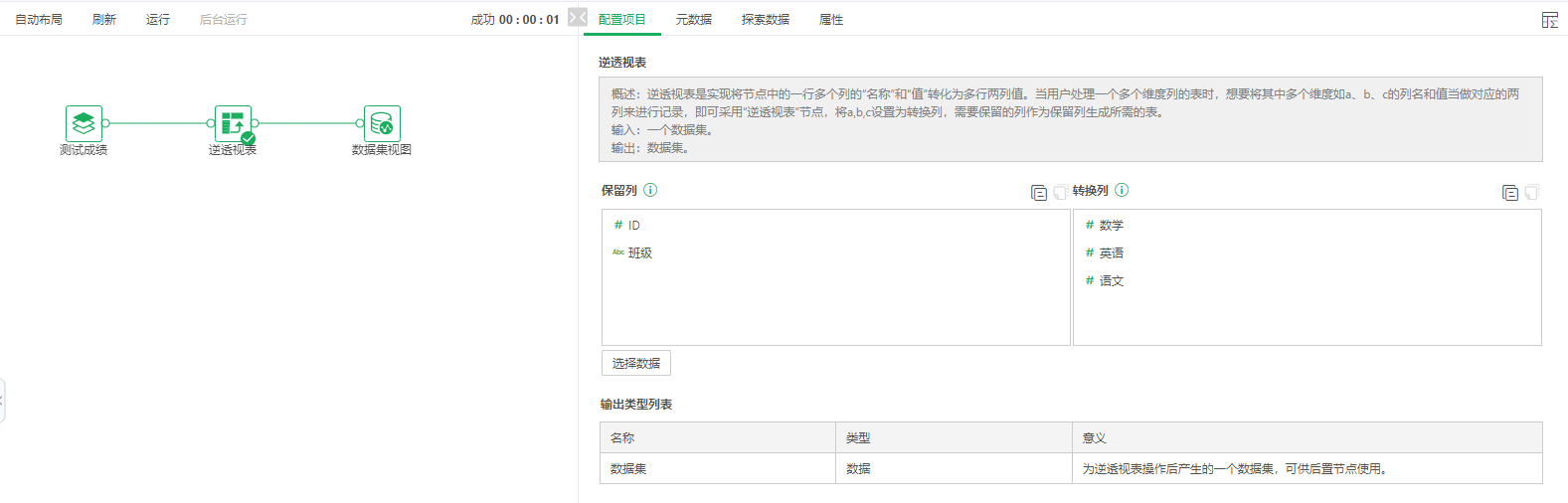Switch to the 元数据 tab
1568x503 pixels.
(693, 20)
